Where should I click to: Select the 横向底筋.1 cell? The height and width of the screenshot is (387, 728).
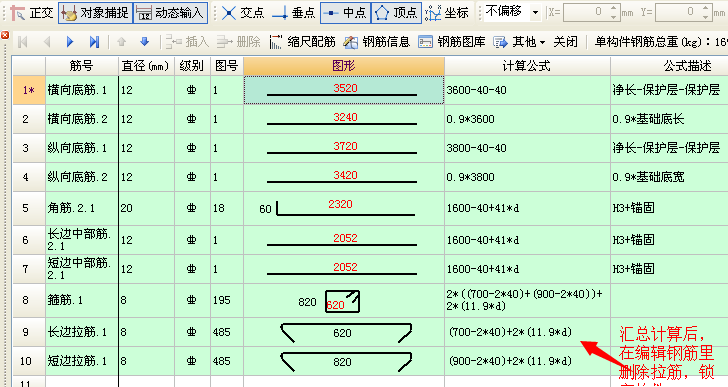pos(82,90)
